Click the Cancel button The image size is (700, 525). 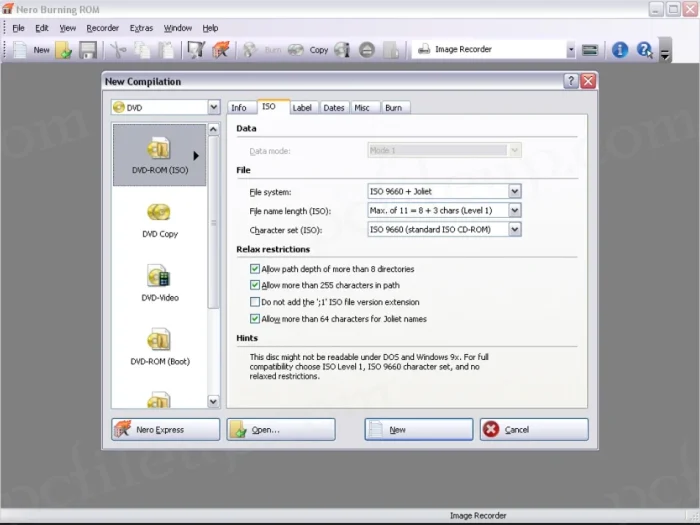534,429
